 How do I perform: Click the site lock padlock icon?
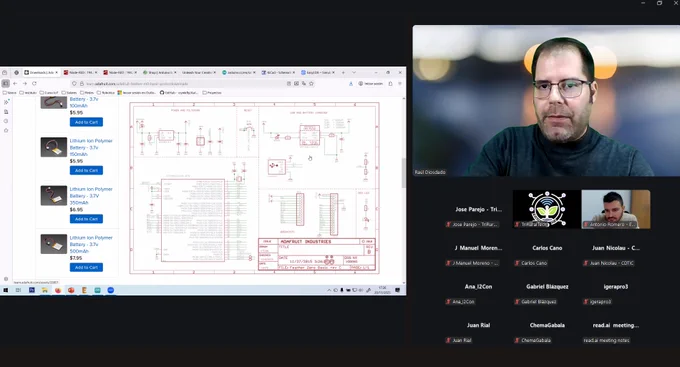[81, 84]
